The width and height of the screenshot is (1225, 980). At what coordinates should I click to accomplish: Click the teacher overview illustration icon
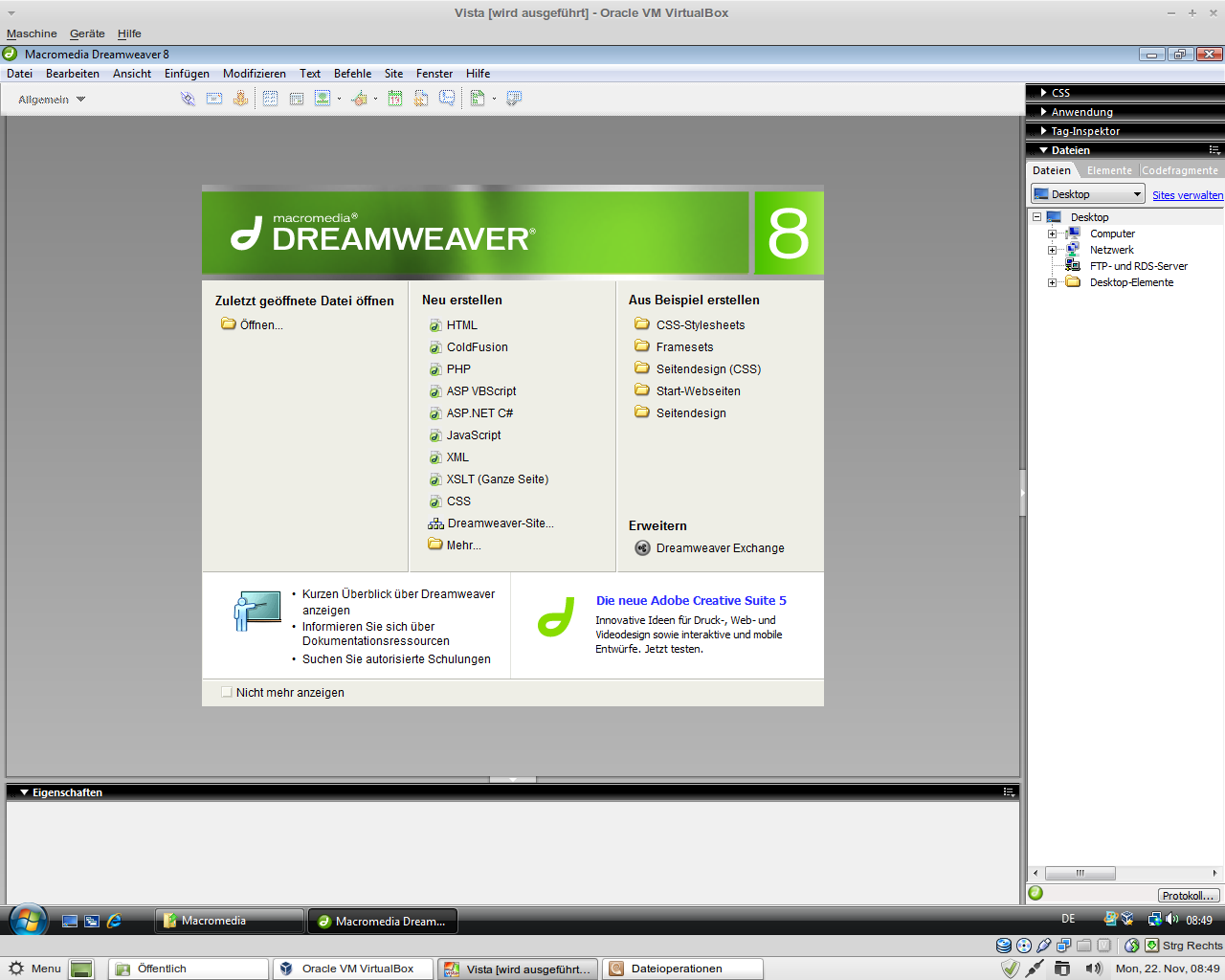pyautogui.click(x=257, y=611)
